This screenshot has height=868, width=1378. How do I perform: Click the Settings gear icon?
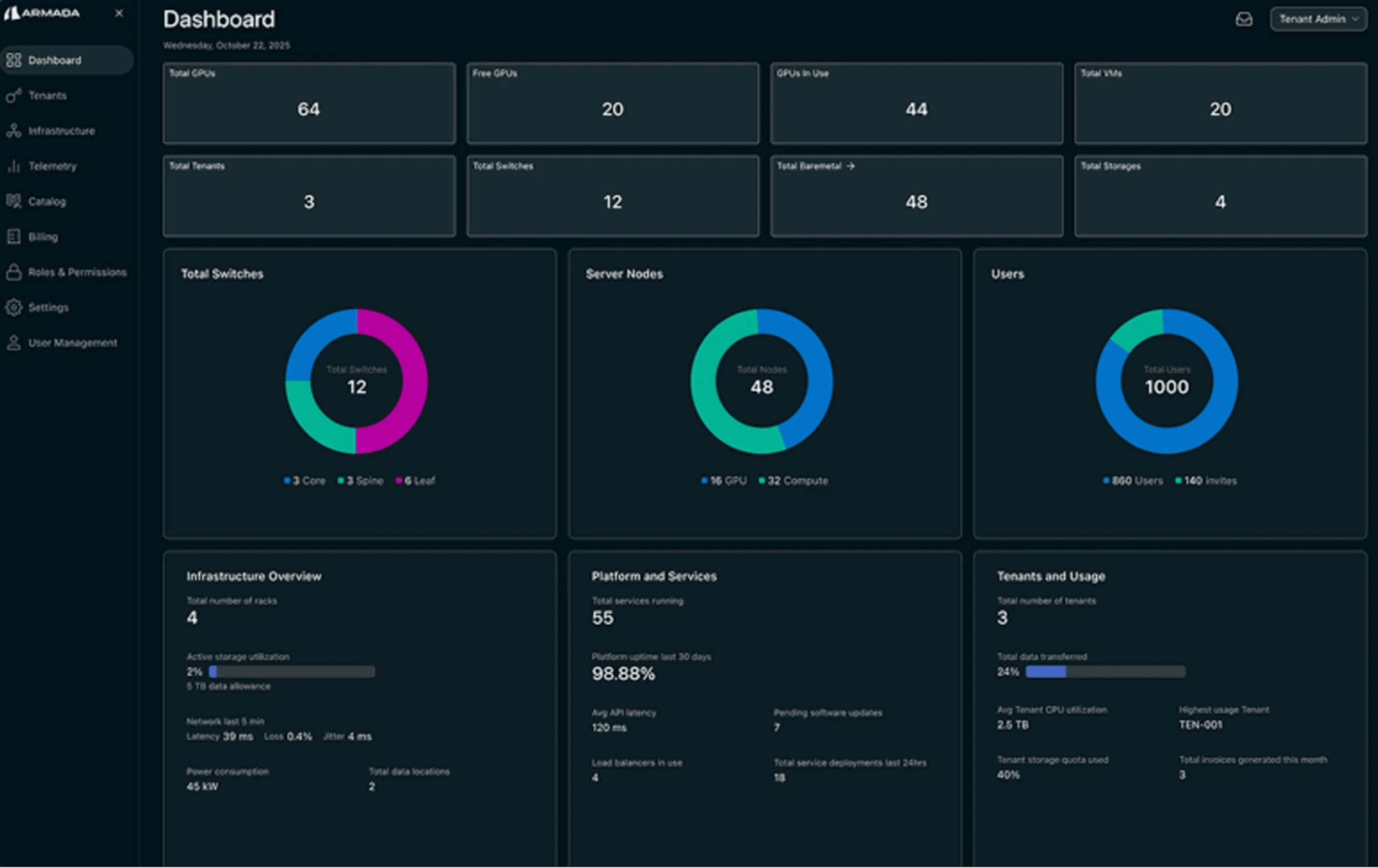[14, 308]
